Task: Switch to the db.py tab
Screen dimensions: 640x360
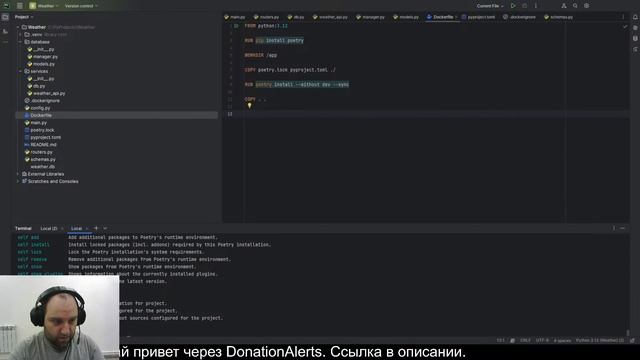Action: coord(296,17)
